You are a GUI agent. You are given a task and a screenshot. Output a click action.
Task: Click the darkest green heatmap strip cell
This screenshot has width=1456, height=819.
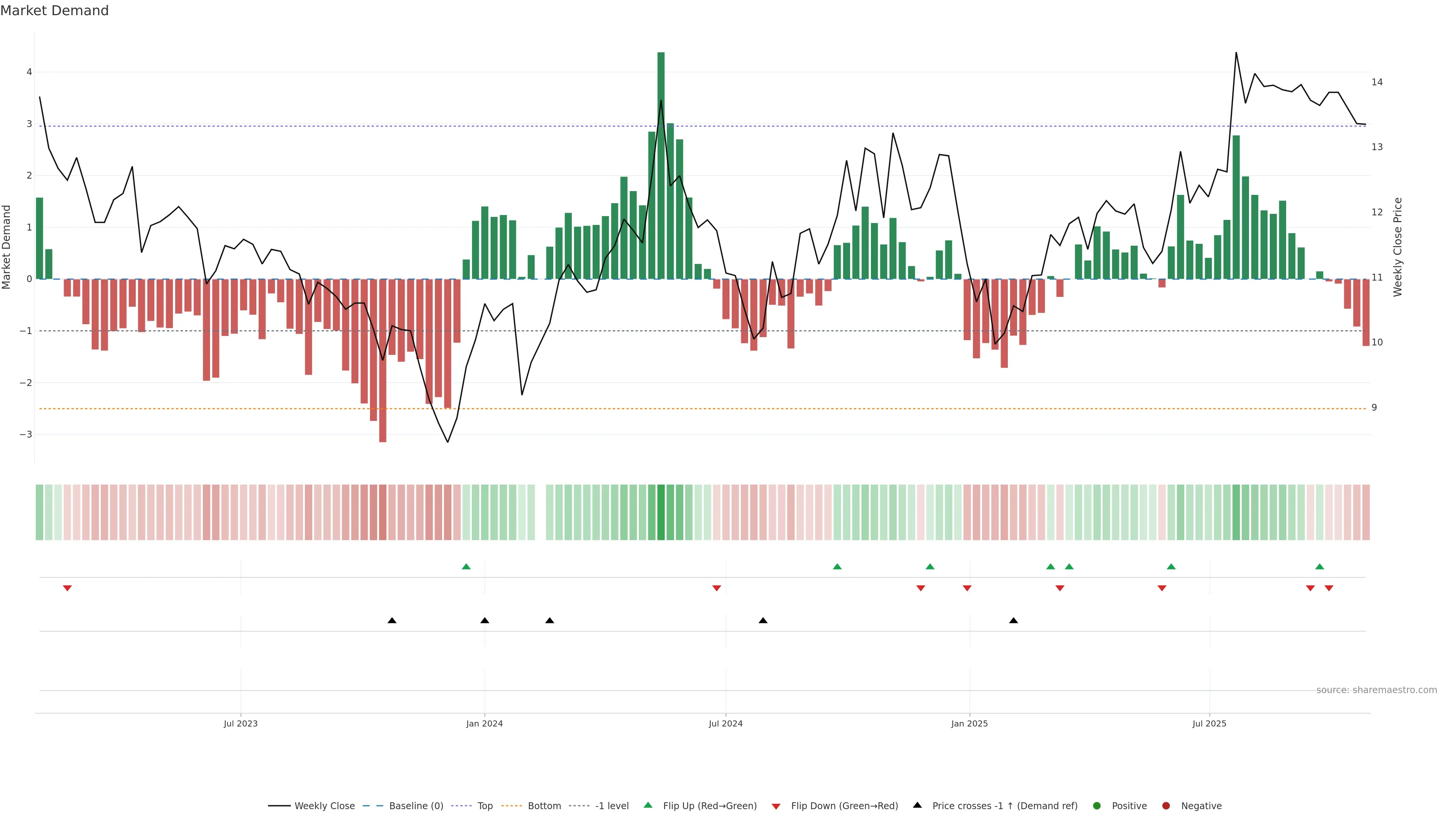[661, 512]
